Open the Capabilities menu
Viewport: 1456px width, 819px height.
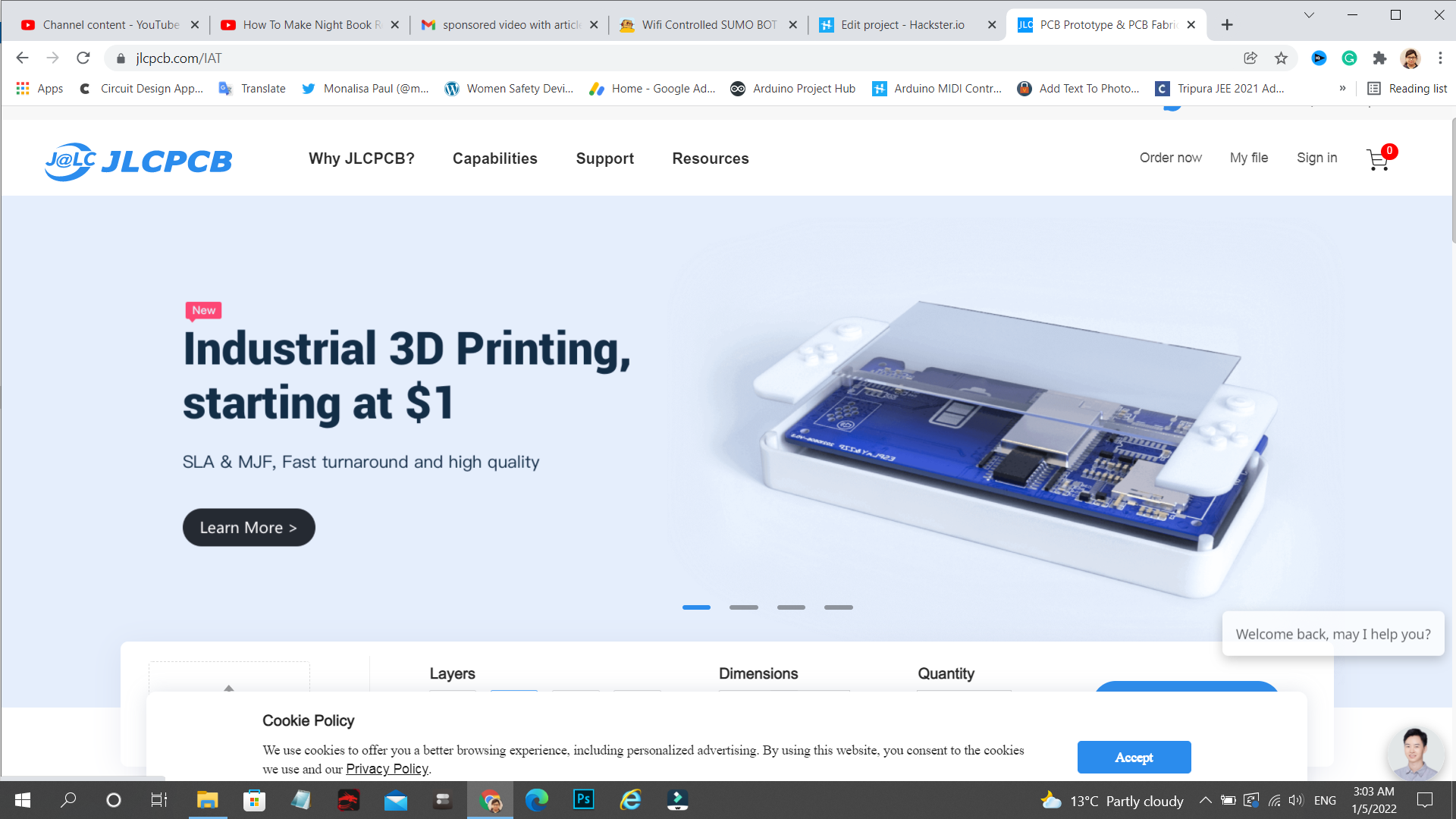coord(494,158)
